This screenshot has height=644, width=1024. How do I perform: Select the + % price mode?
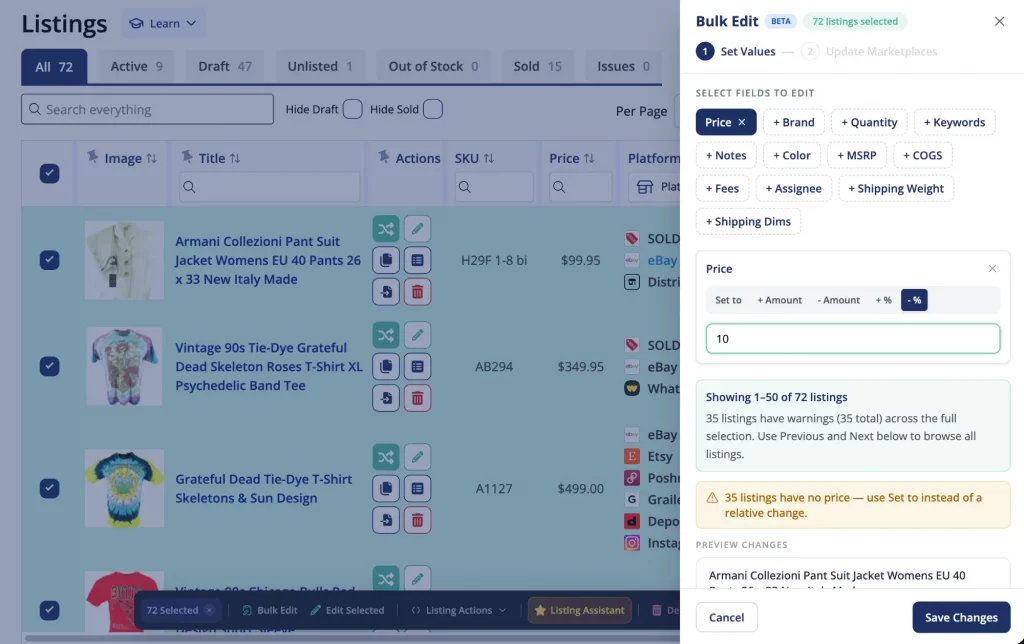884,300
